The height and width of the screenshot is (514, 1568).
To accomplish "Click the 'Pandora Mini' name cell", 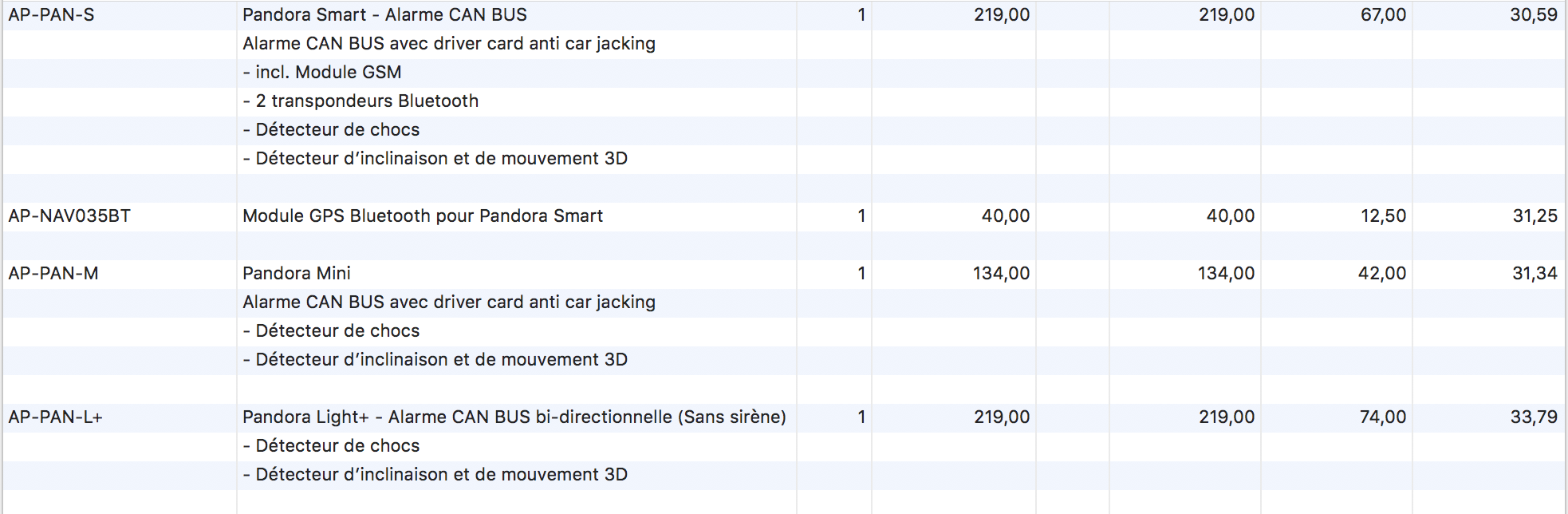I will 297,274.
